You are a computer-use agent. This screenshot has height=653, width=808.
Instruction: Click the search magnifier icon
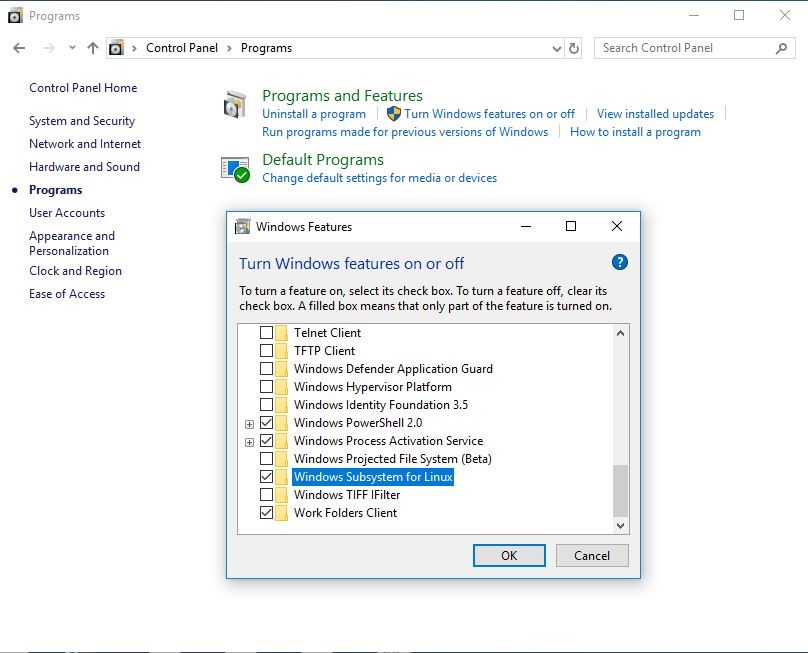click(781, 48)
